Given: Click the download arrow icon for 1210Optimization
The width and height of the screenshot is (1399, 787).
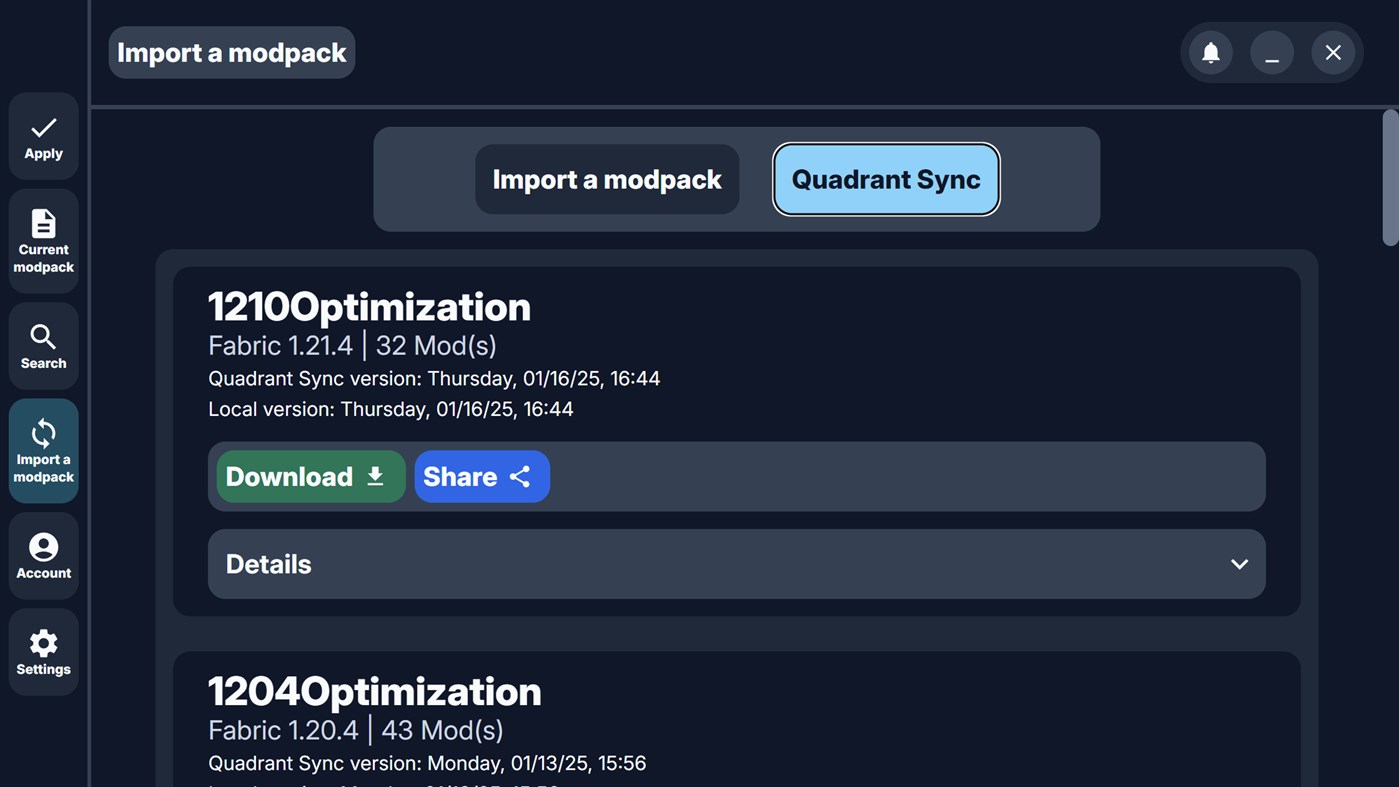Looking at the screenshot, I should (376, 477).
